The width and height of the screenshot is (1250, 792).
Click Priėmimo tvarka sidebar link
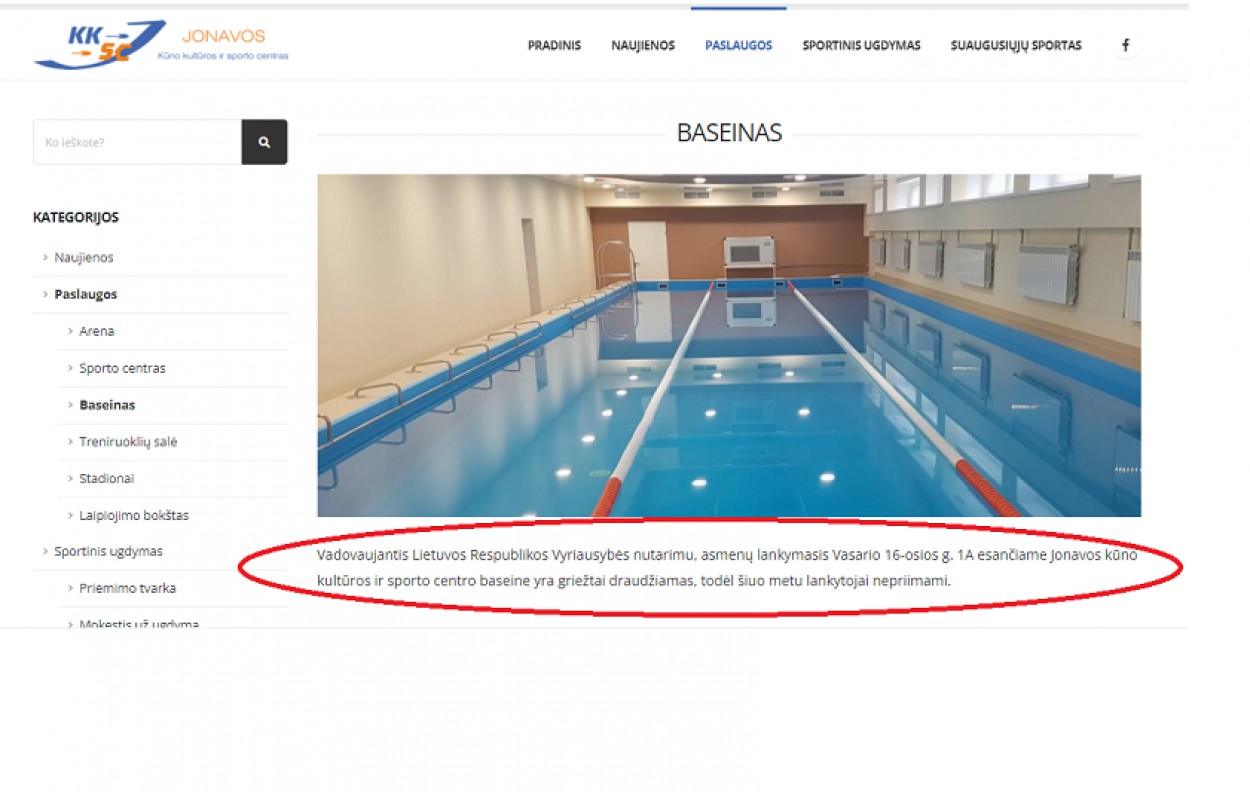click(127, 588)
